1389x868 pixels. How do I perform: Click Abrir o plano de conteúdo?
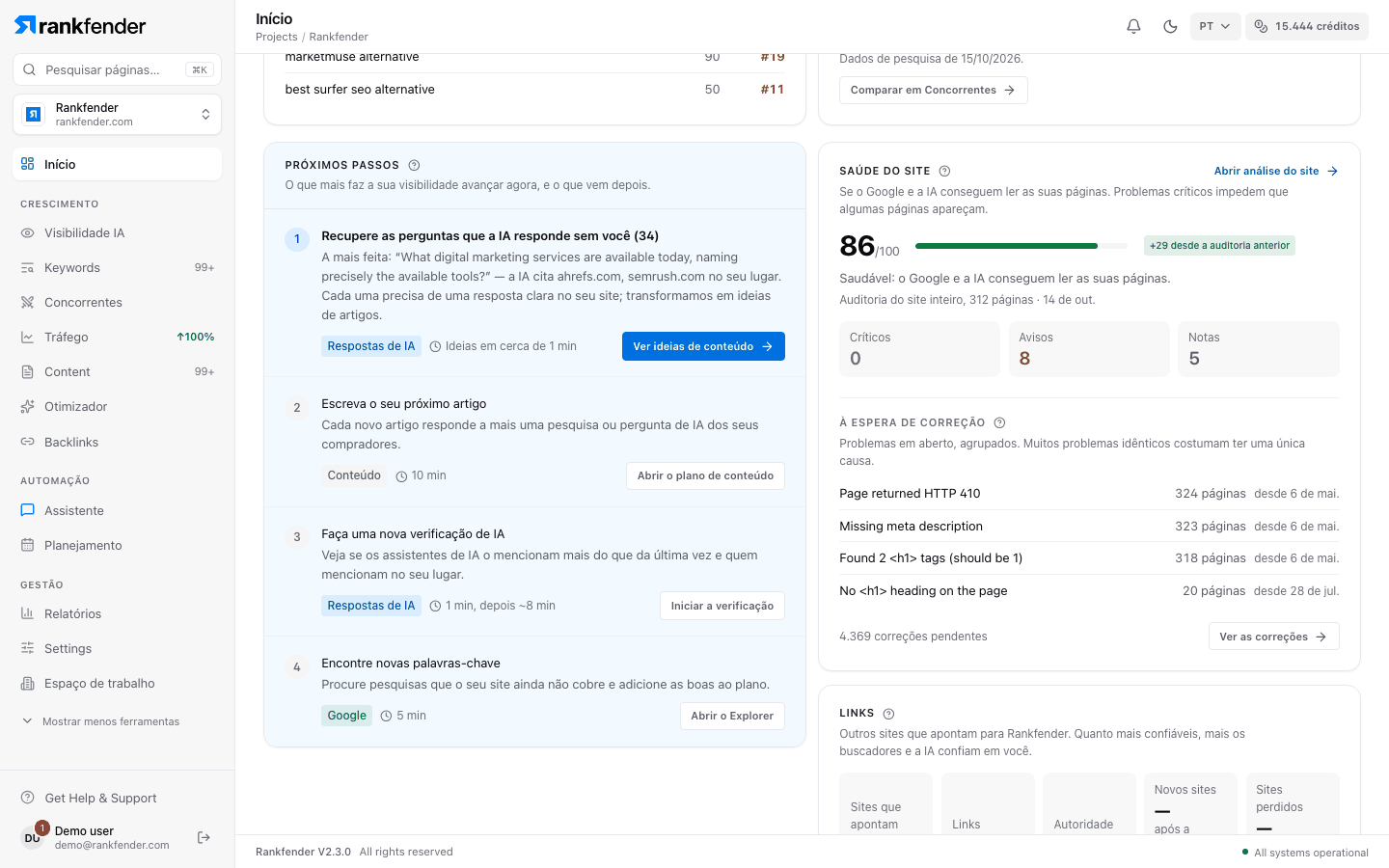705,475
